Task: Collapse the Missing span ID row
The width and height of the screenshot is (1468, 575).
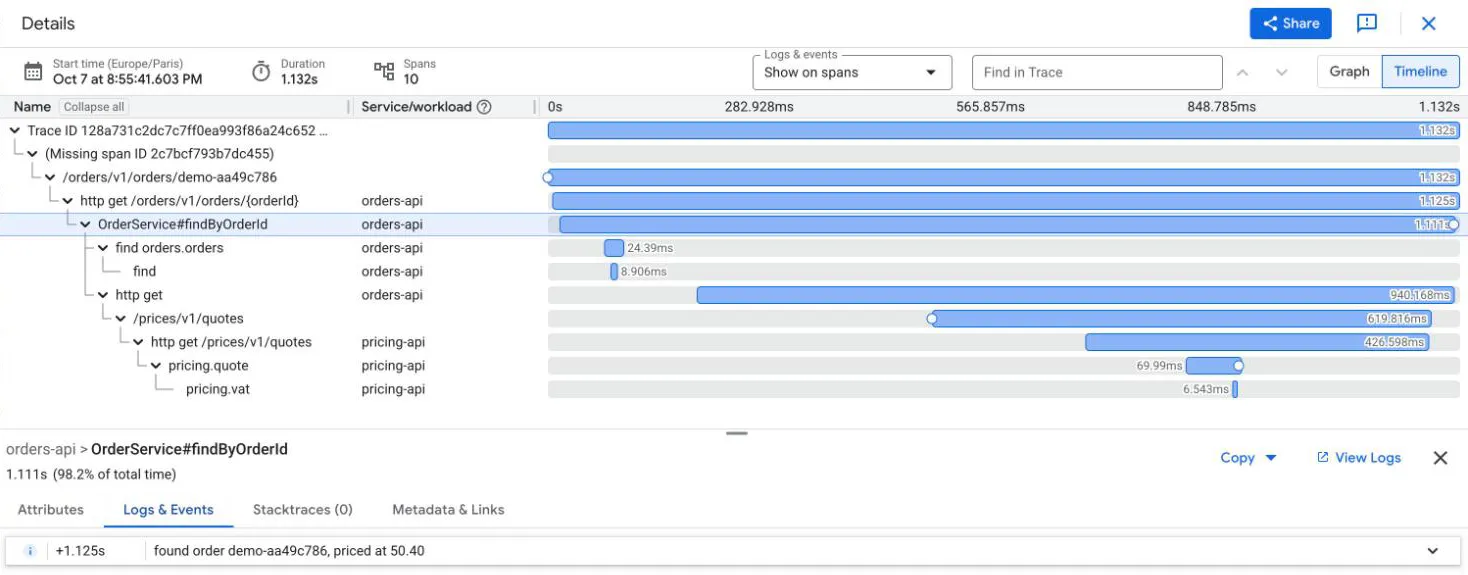Action: click(33, 154)
